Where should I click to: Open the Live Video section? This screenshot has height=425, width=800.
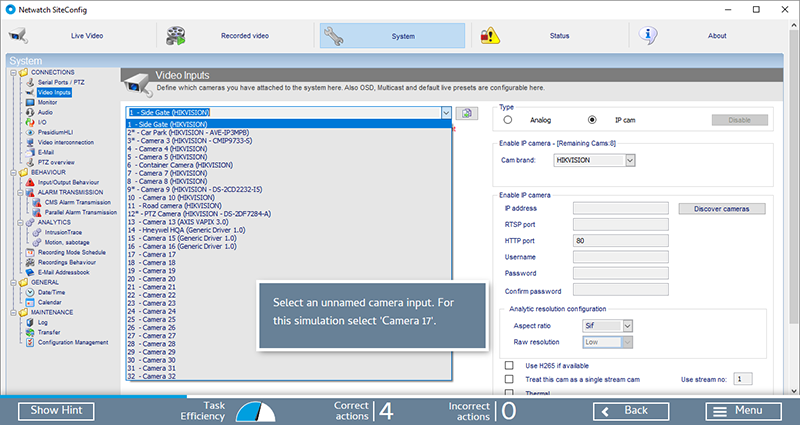(x=71, y=35)
